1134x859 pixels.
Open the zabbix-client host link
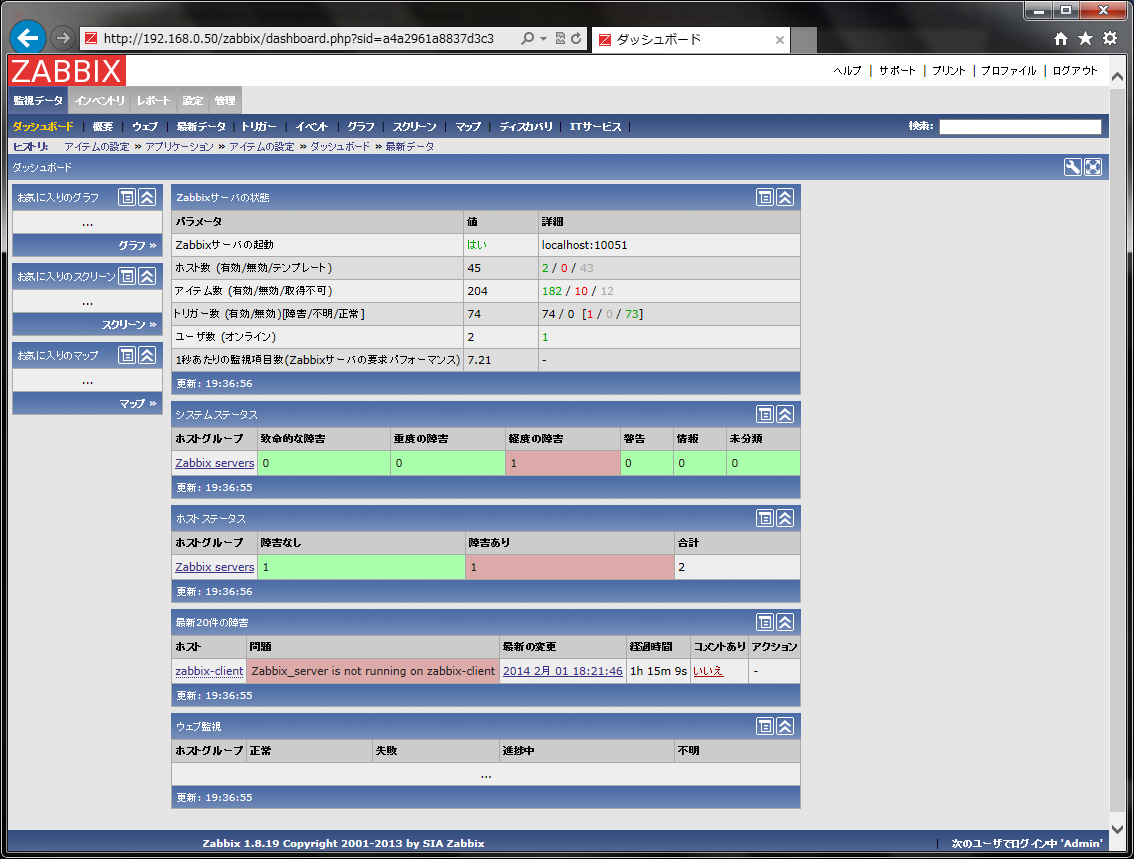coord(209,671)
